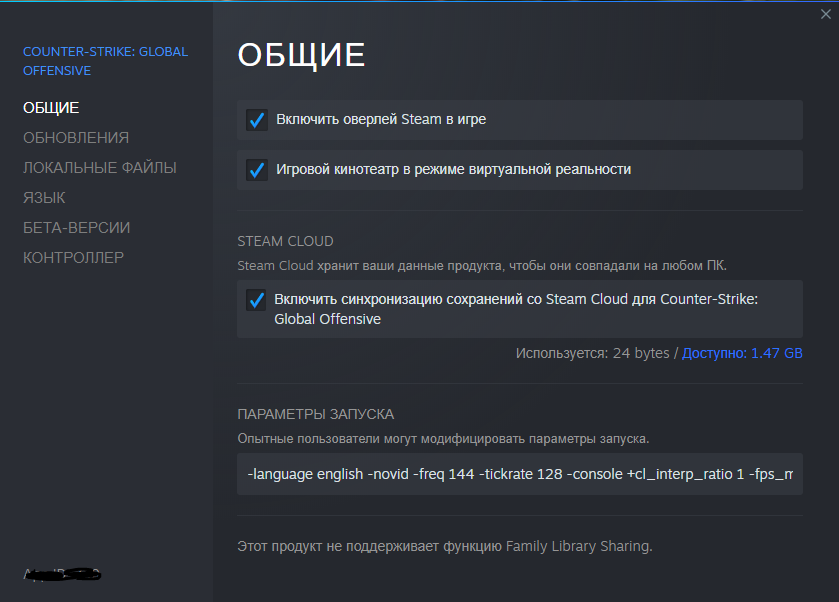The image size is (839, 602).
Task: Click the Family Library Sharing notice text
Action: click(x=445, y=546)
